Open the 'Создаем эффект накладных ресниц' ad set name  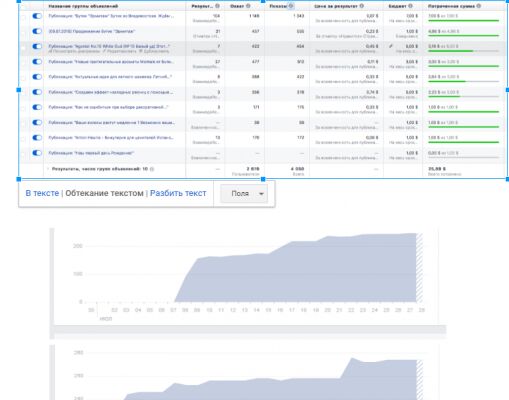(111, 92)
